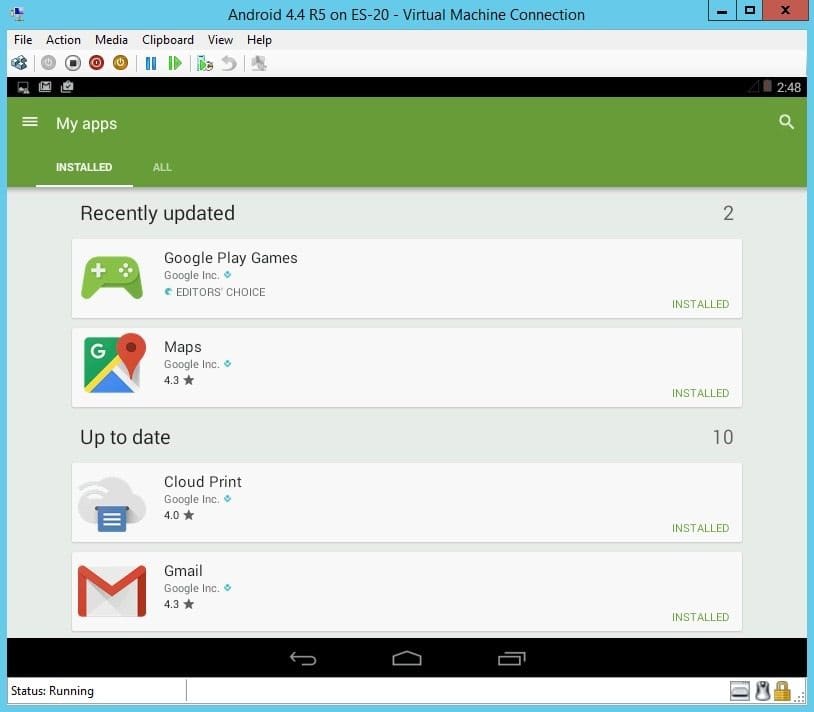Tap the Android home button
Image resolution: width=814 pixels, height=712 pixels.
407,659
